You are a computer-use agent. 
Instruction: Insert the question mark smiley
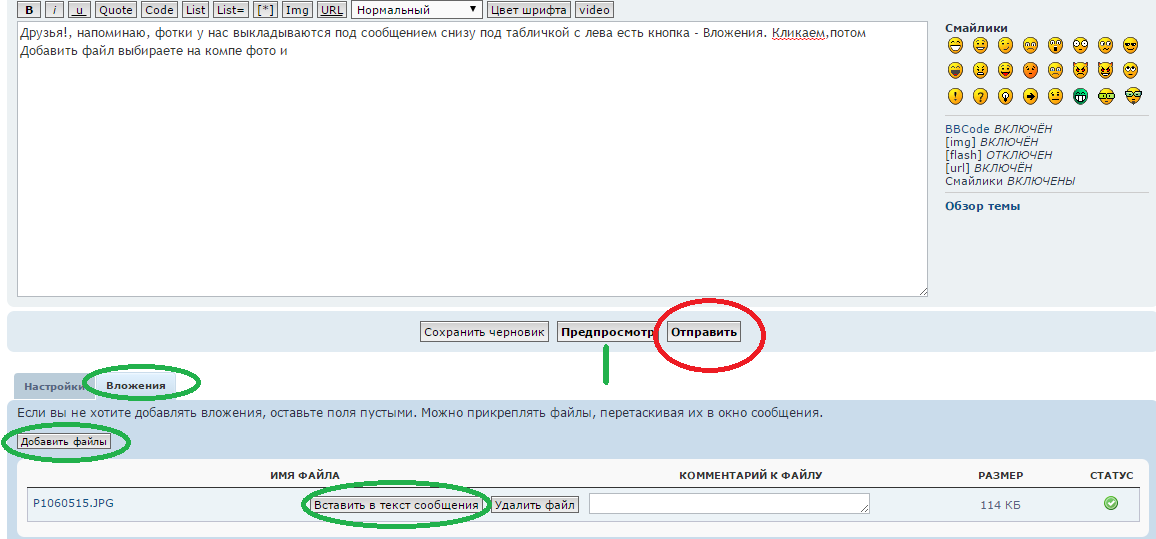click(980, 97)
